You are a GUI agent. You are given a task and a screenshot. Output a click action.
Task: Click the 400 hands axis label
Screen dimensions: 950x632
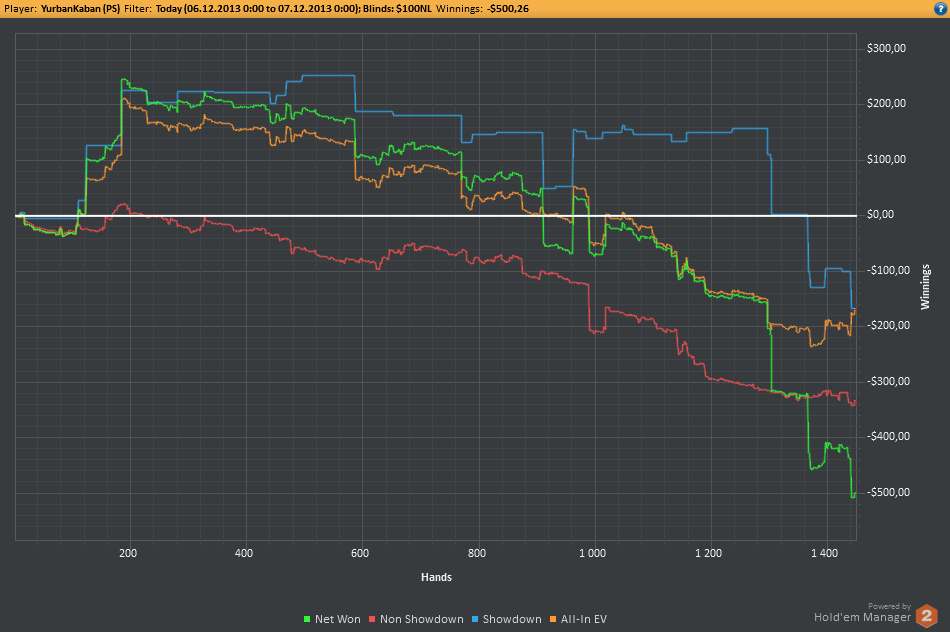[x=244, y=553]
